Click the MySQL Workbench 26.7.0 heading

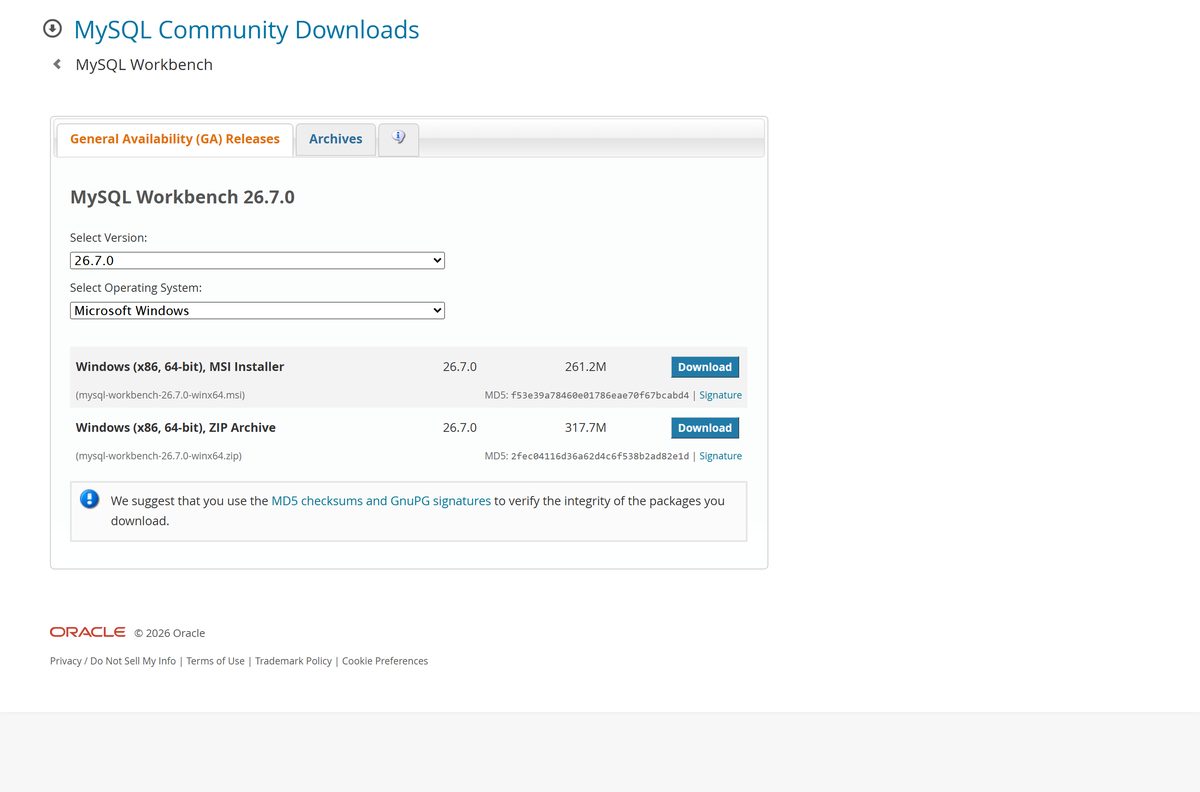pos(182,197)
